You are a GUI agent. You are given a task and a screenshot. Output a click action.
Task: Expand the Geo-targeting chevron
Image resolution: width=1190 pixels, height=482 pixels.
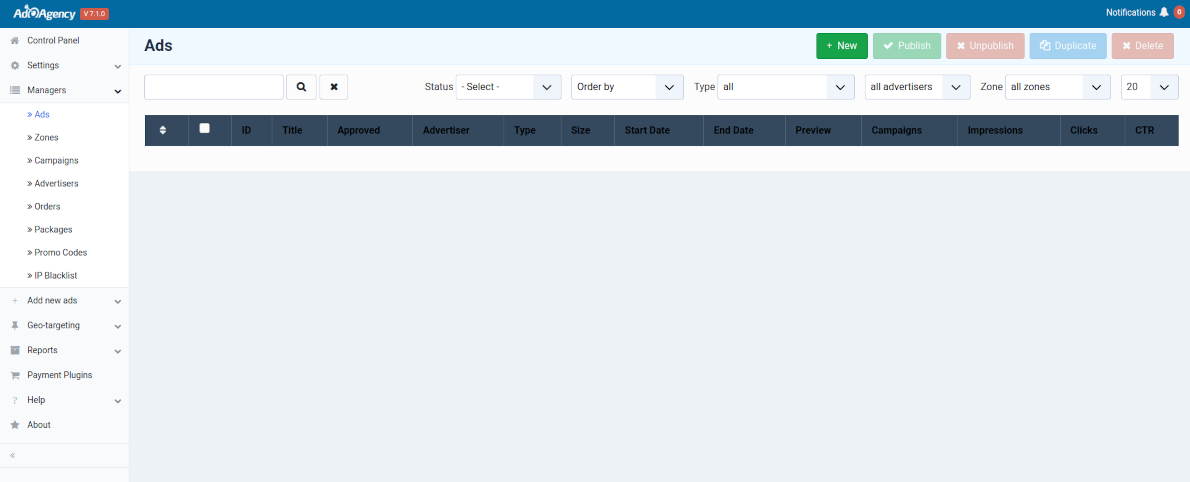tap(118, 326)
